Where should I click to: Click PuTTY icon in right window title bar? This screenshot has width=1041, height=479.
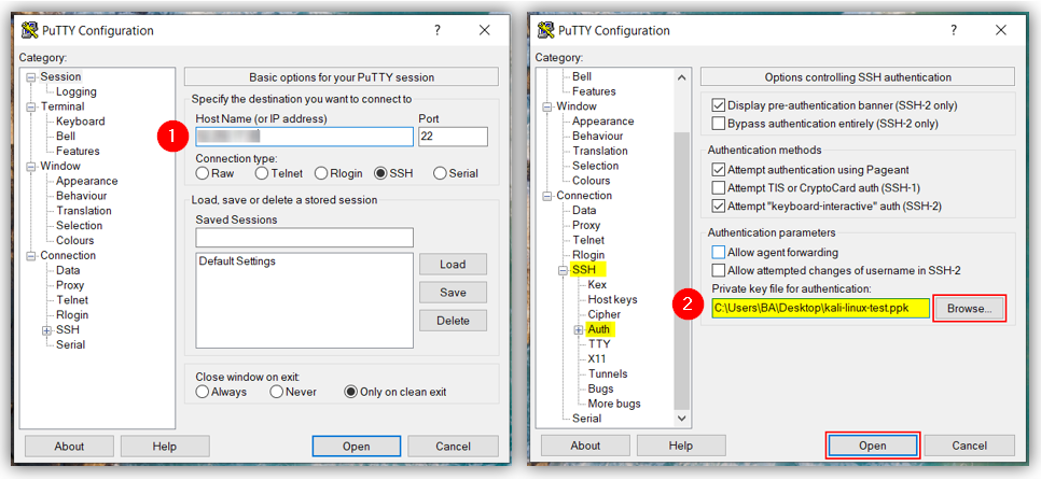546,30
